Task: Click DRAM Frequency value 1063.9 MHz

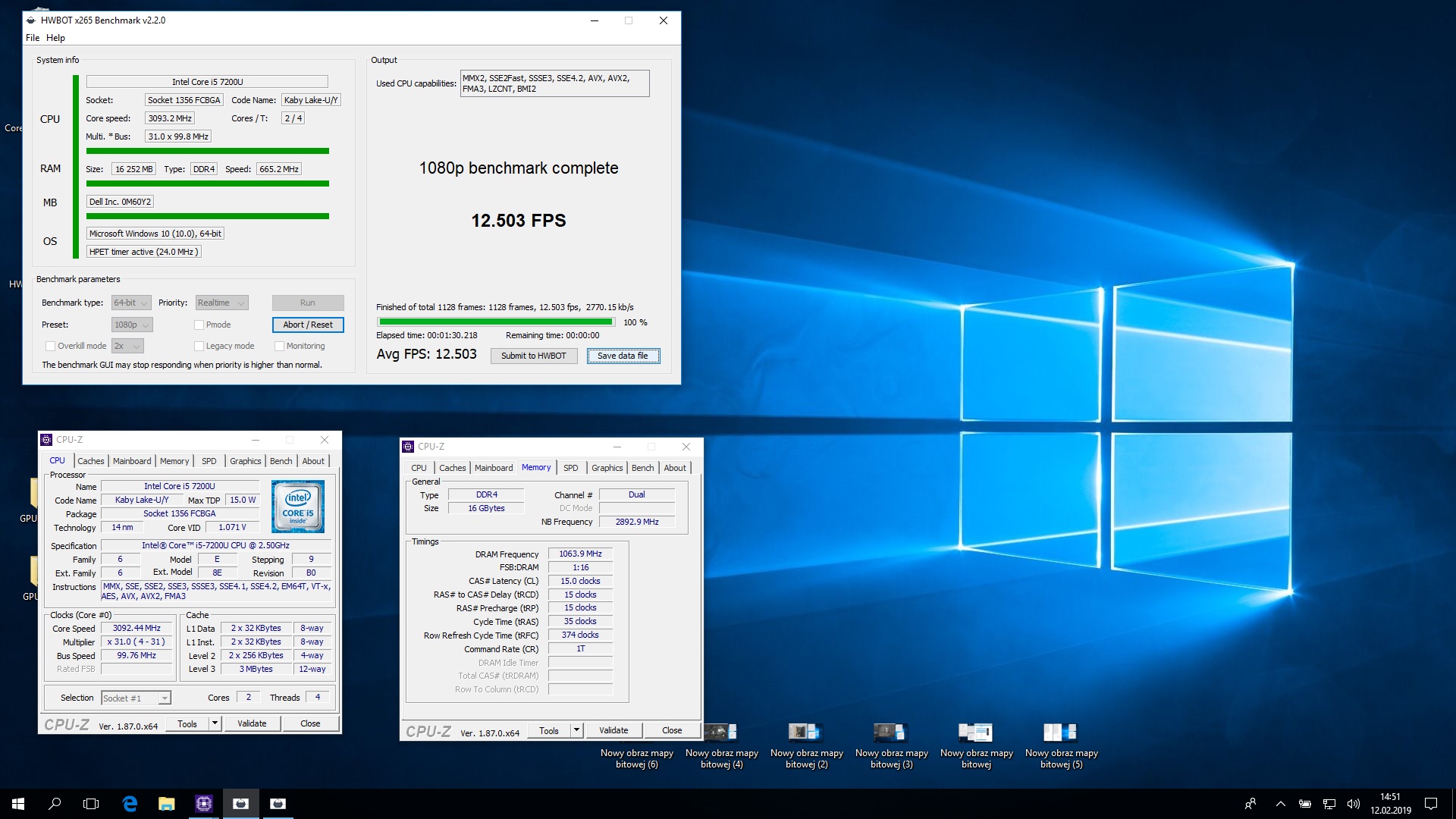Action: point(580,554)
